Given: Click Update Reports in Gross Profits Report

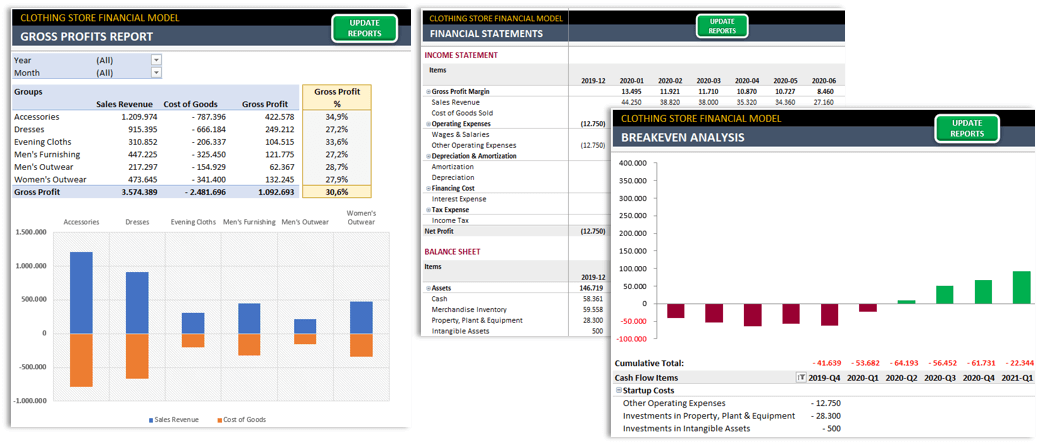Looking at the screenshot, I should coord(364,28).
